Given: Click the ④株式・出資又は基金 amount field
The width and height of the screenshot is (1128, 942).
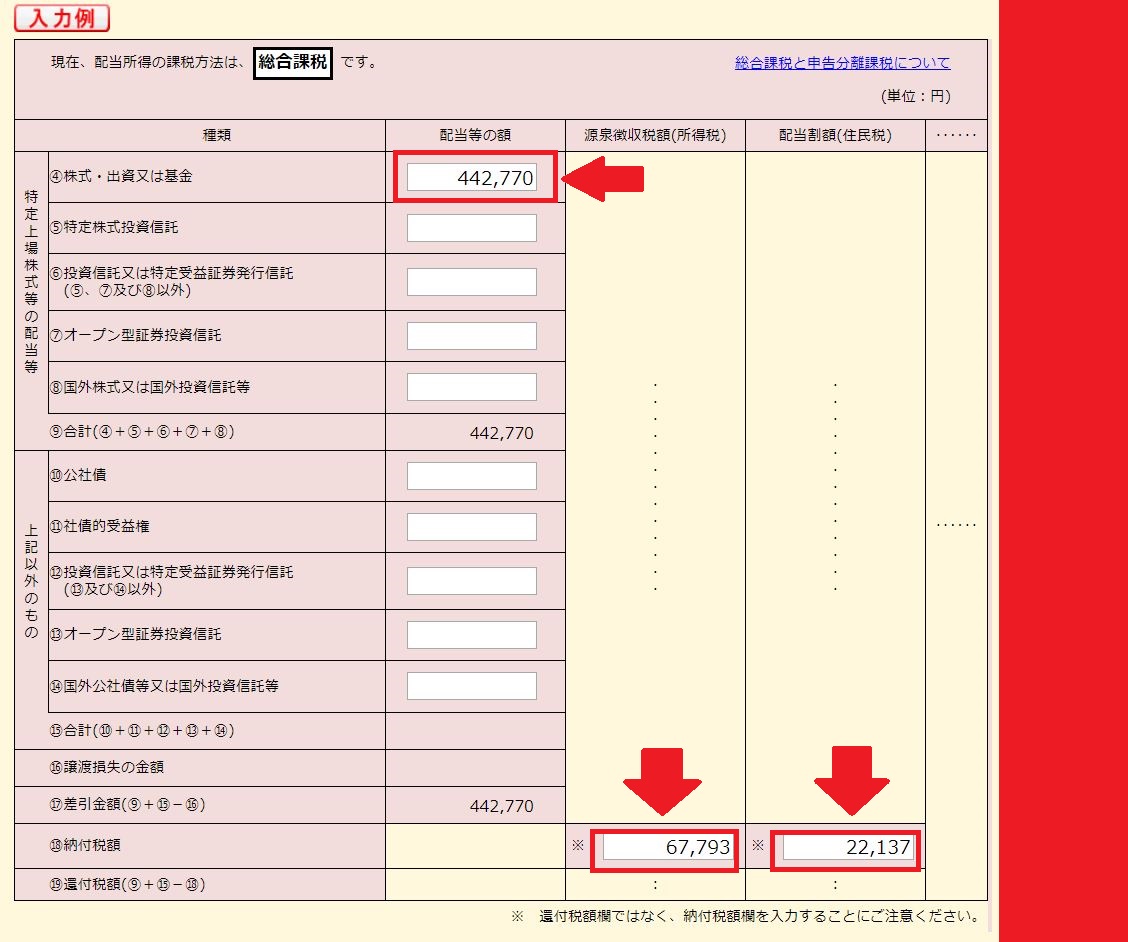Looking at the screenshot, I should click(x=472, y=177).
